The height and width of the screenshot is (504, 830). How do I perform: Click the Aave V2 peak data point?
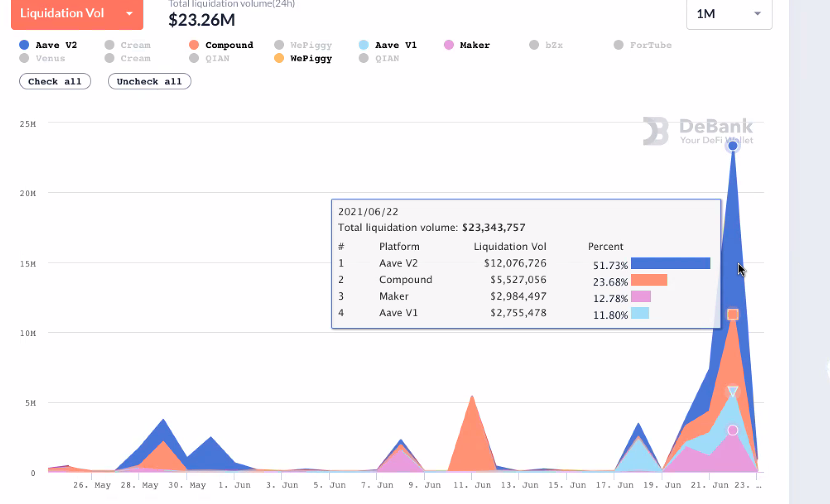(x=733, y=146)
